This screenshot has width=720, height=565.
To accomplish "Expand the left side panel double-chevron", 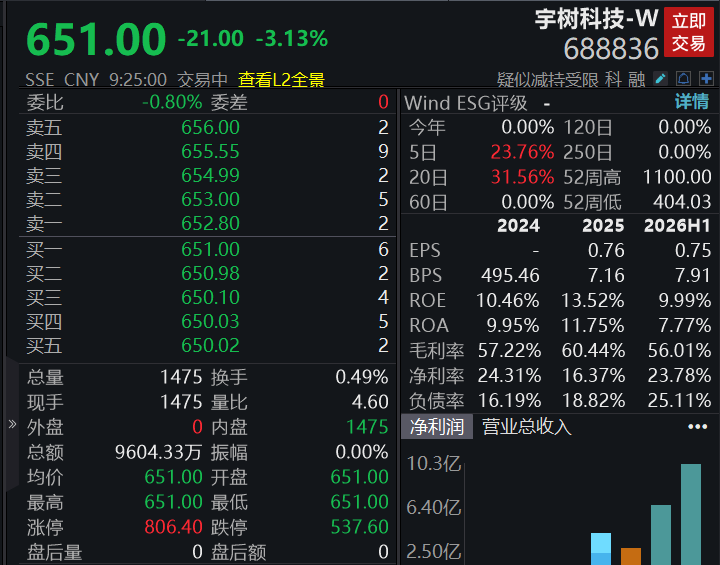I will coord(12,424).
